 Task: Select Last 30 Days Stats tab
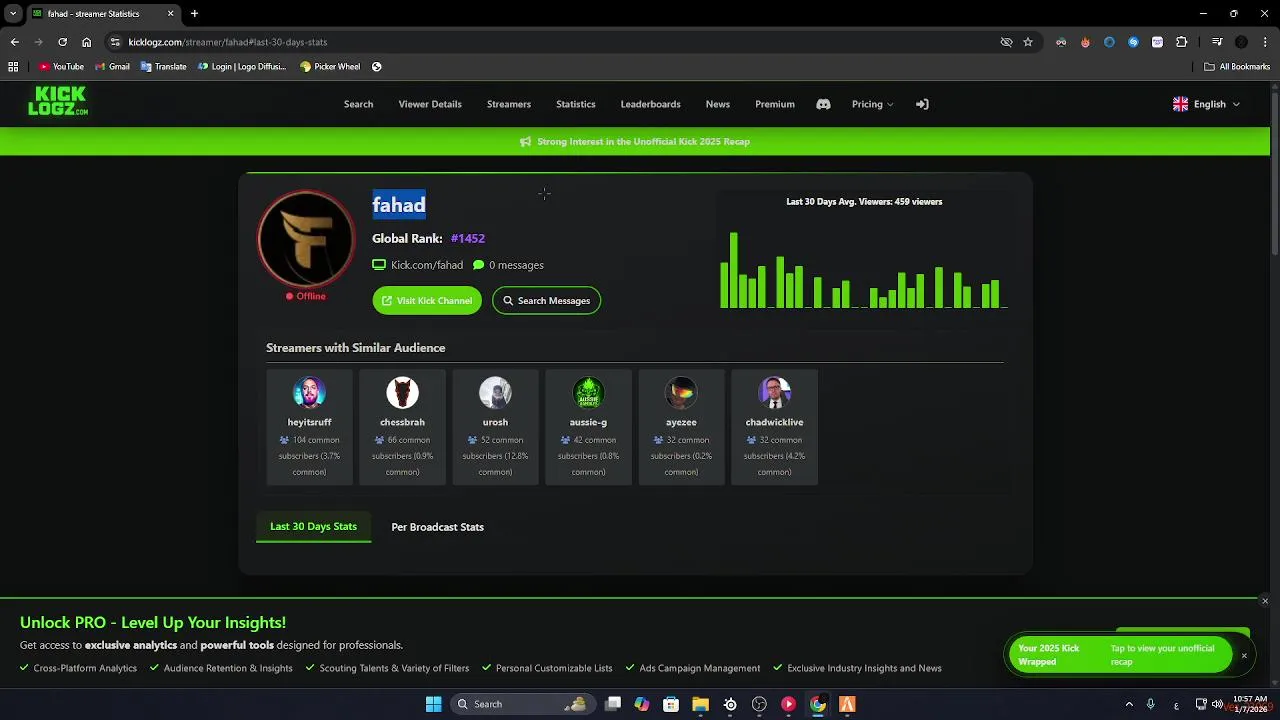tap(313, 526)
